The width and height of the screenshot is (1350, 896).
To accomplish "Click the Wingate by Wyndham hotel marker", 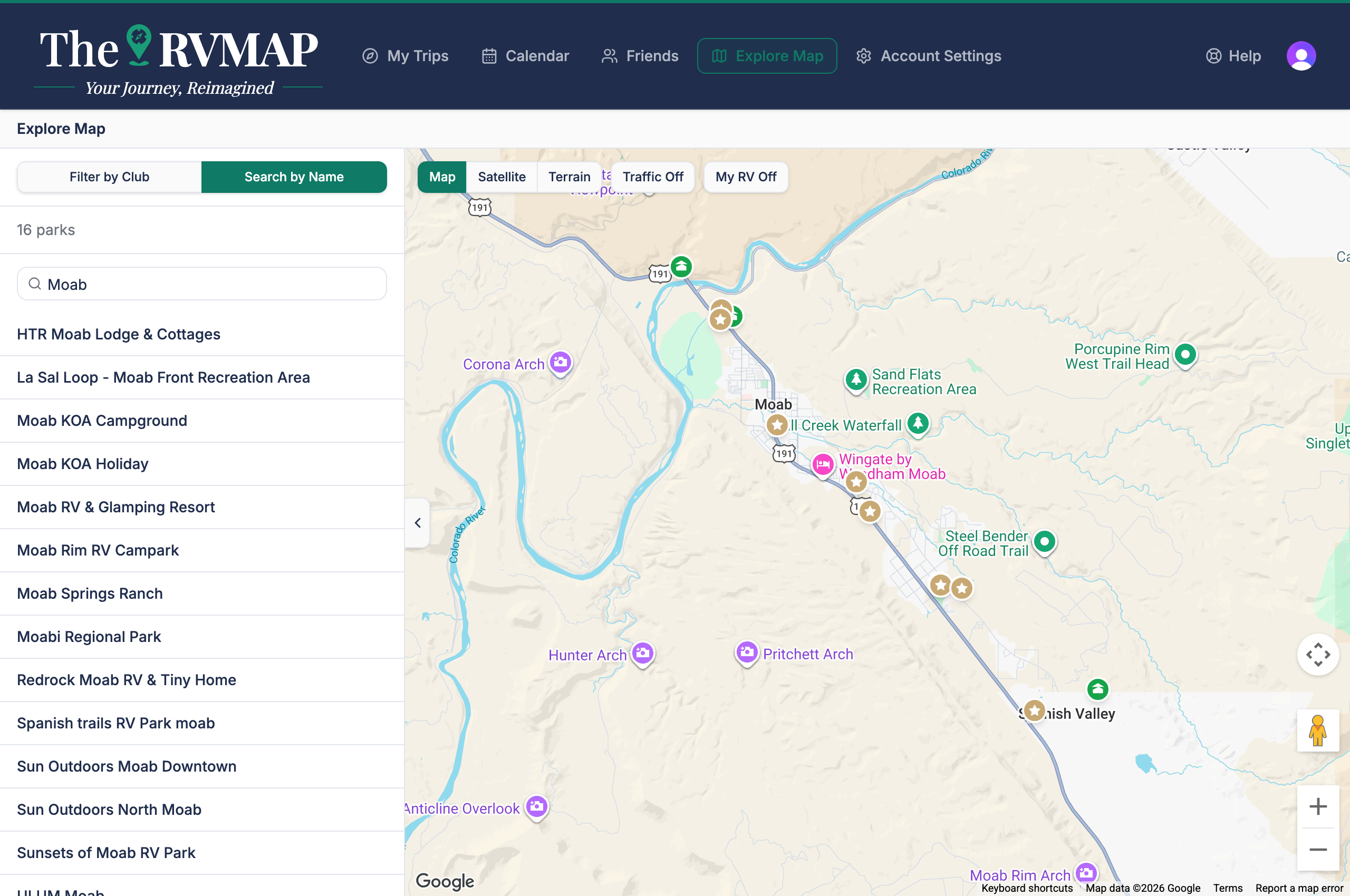I will [823, 465].
